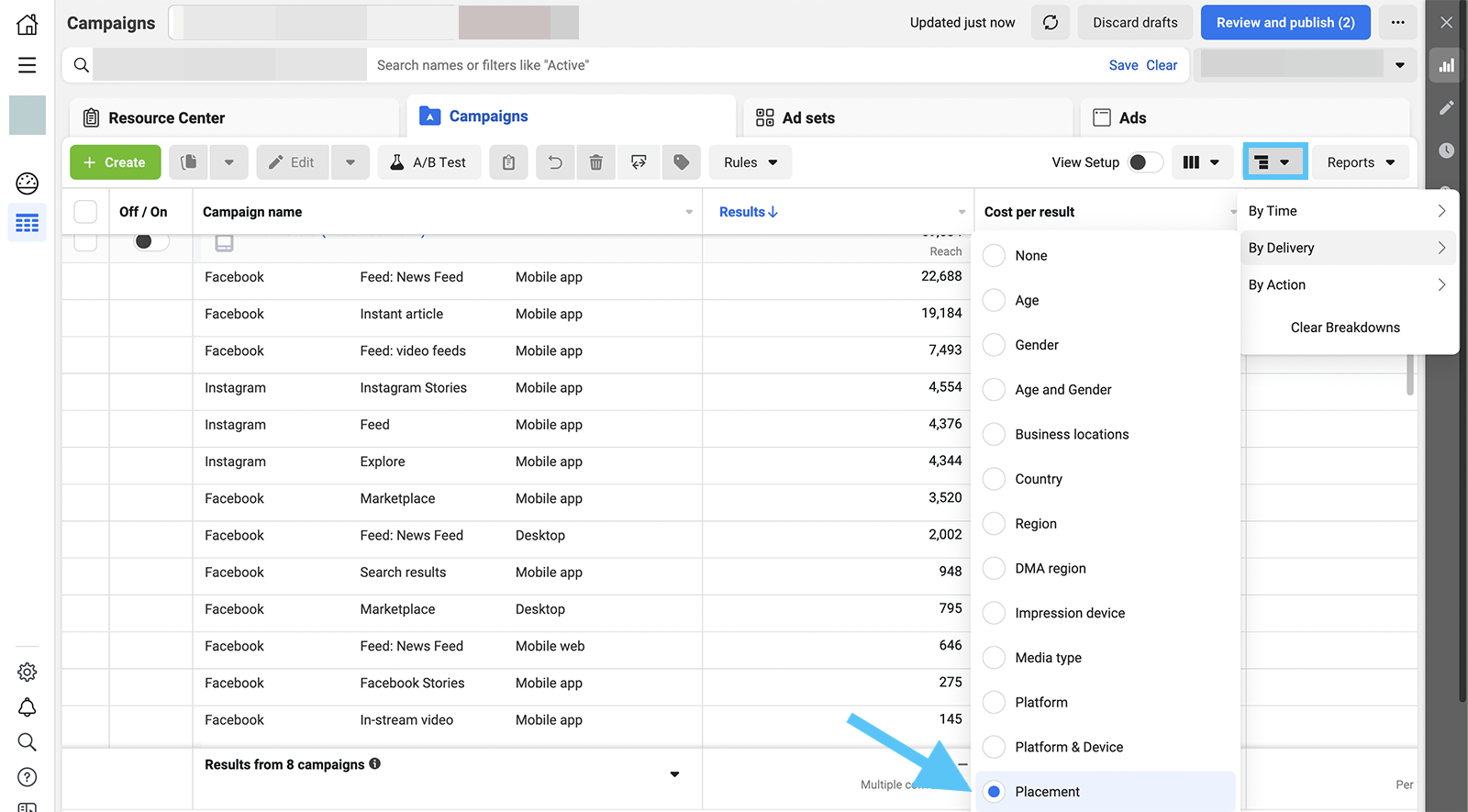
Task: Select the None breakdown radio
Action: coord(994,255)
